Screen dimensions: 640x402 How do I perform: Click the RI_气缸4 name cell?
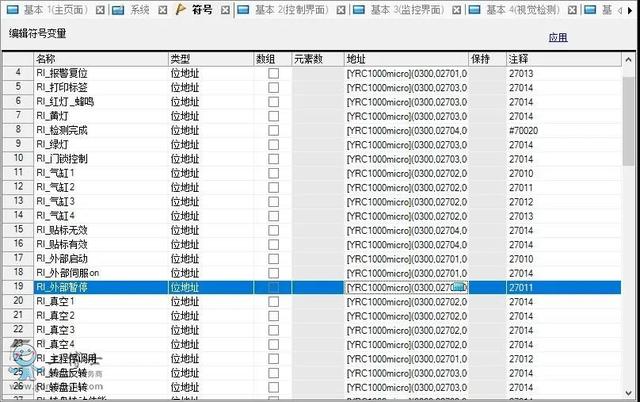pyautogui.click(x=101, y=216)
